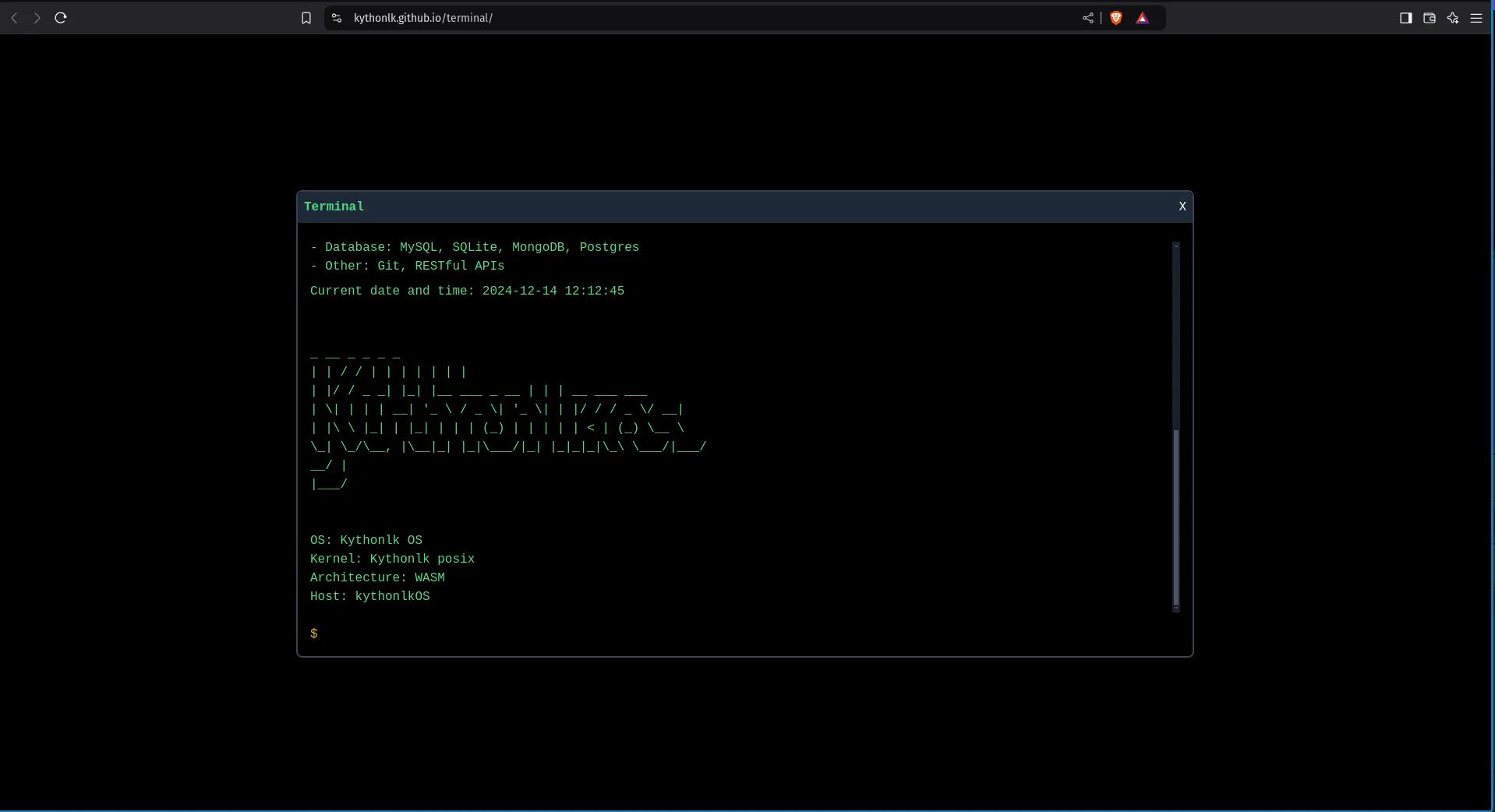Open the Brave Shields panel
Screen dimensions: 1495x812
pos(1115,18)
